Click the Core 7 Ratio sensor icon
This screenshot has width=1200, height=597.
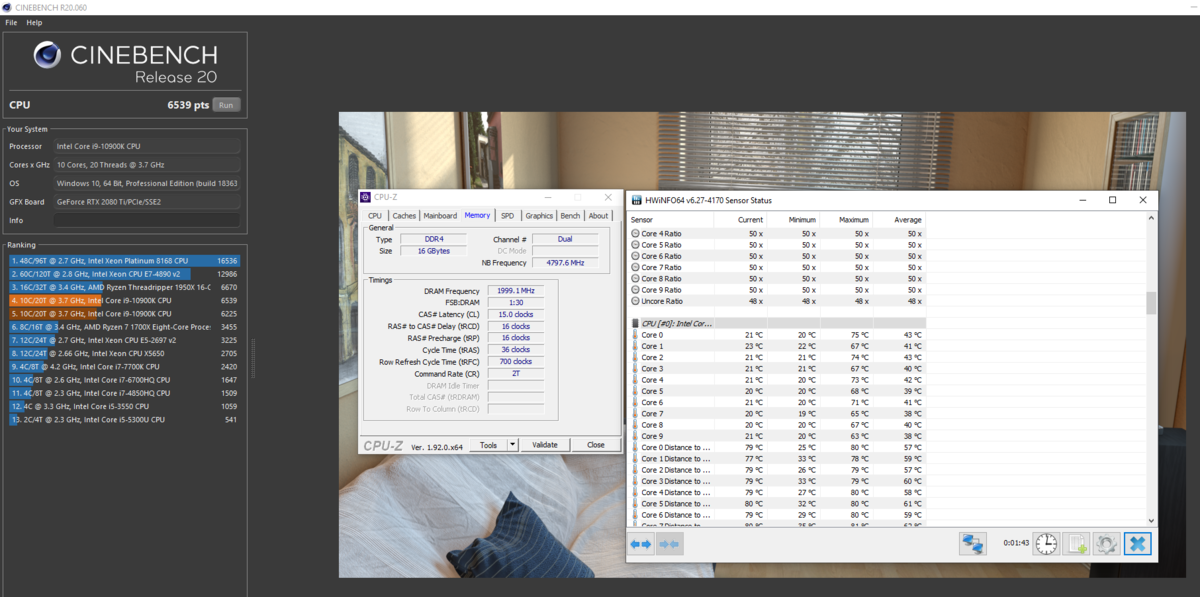click(635, 267)
